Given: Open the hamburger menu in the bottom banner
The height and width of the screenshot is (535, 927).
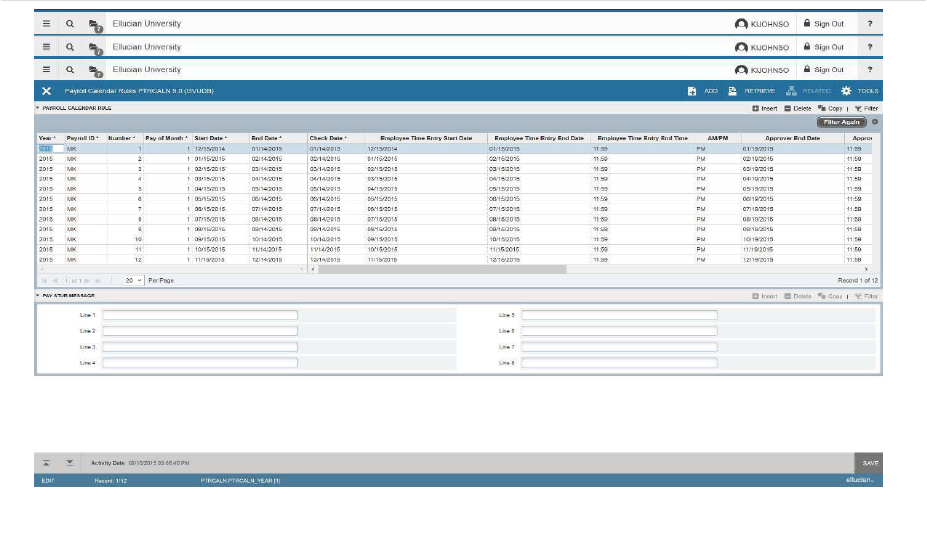Looking at the screenshot, I should click(46, 70).
